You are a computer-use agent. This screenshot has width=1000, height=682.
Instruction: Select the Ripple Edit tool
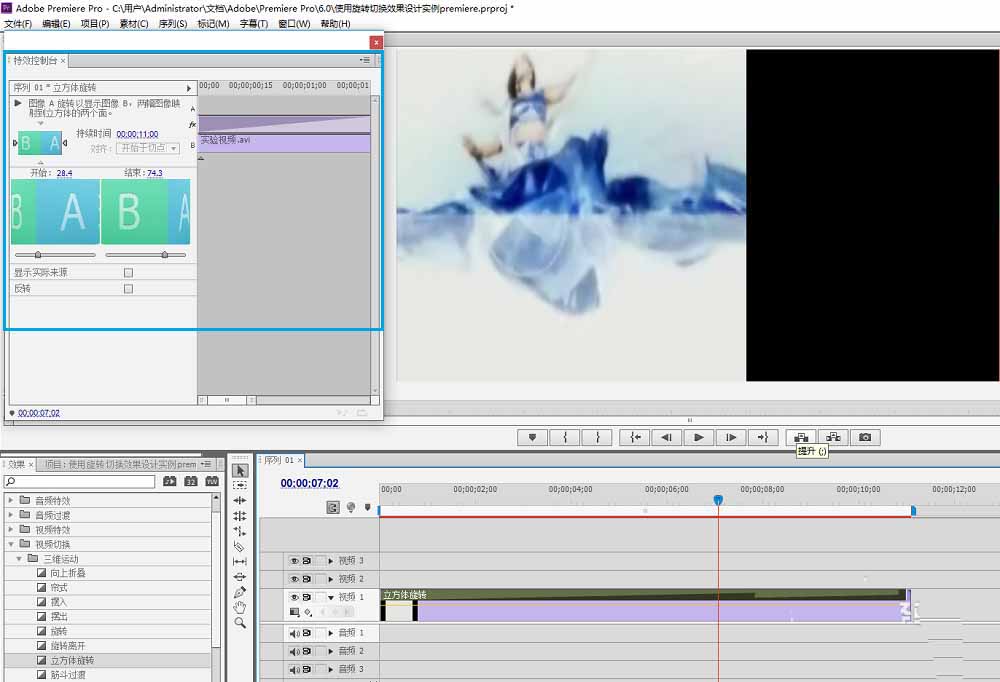(x=240, y=500)
